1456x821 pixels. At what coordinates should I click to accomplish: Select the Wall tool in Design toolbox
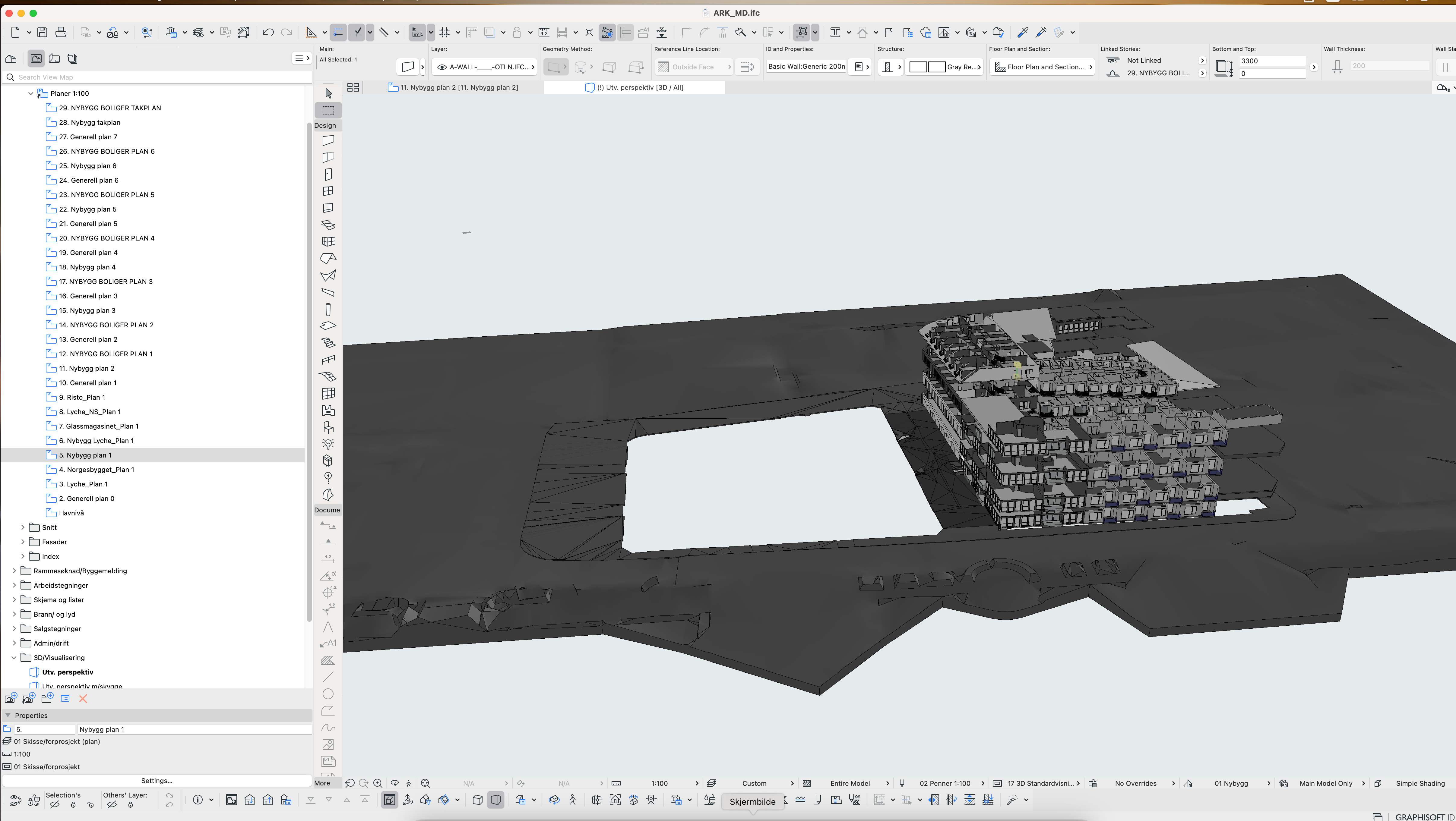[328, 140]
